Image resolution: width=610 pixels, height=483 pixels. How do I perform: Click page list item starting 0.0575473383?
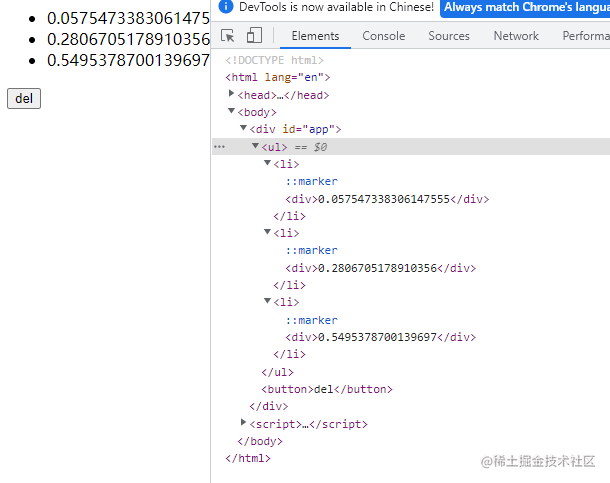(128, 18)
